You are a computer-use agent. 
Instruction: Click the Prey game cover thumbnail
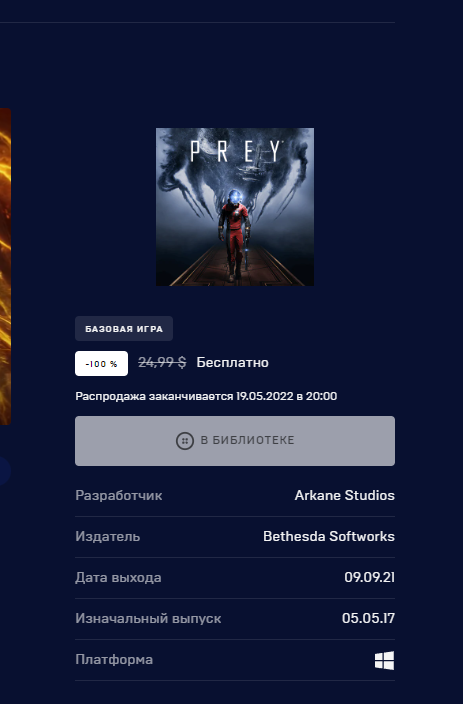coord(235,207)
